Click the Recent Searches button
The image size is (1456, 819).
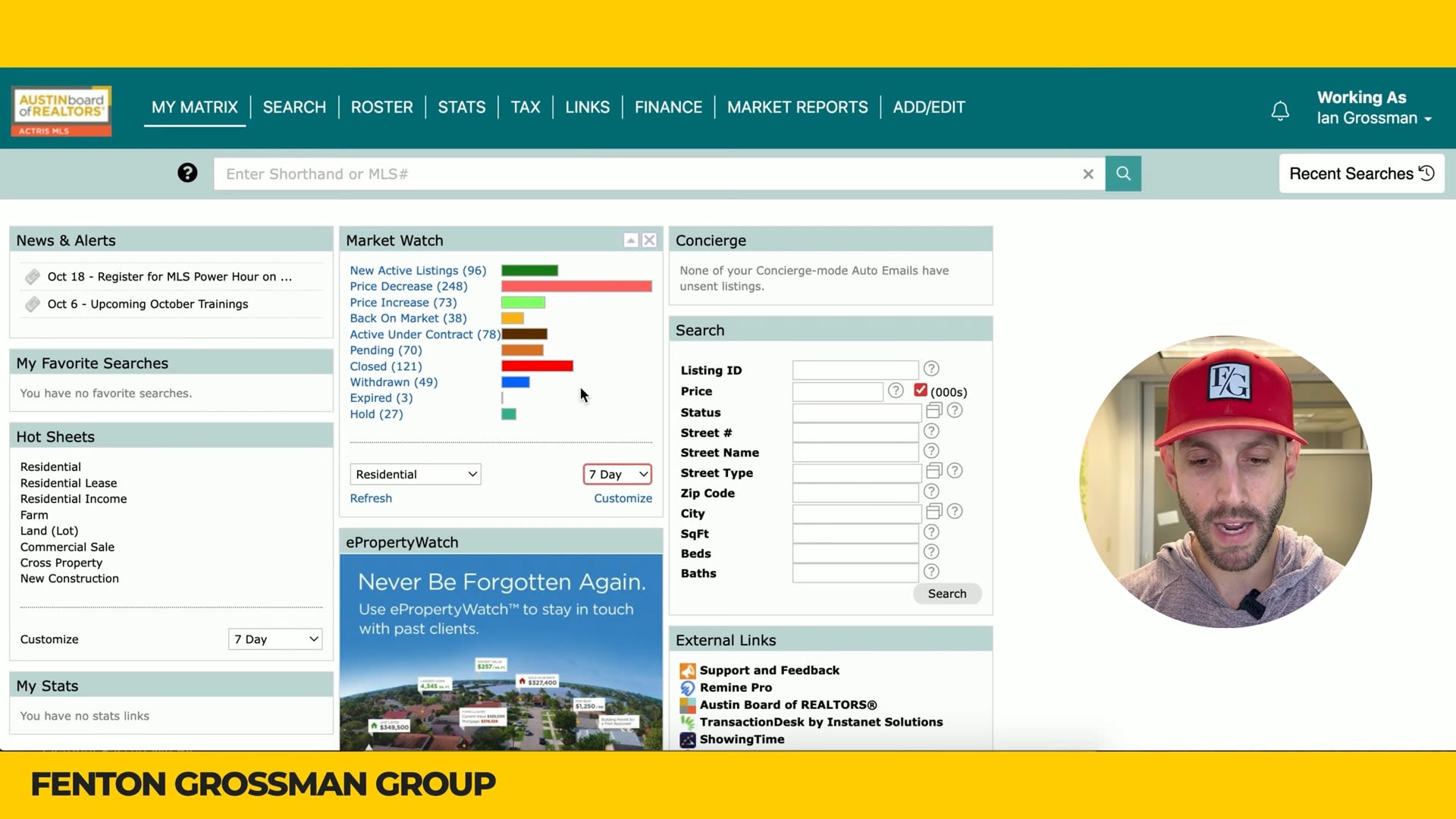pyautogui.click(x=1362, y=174)
